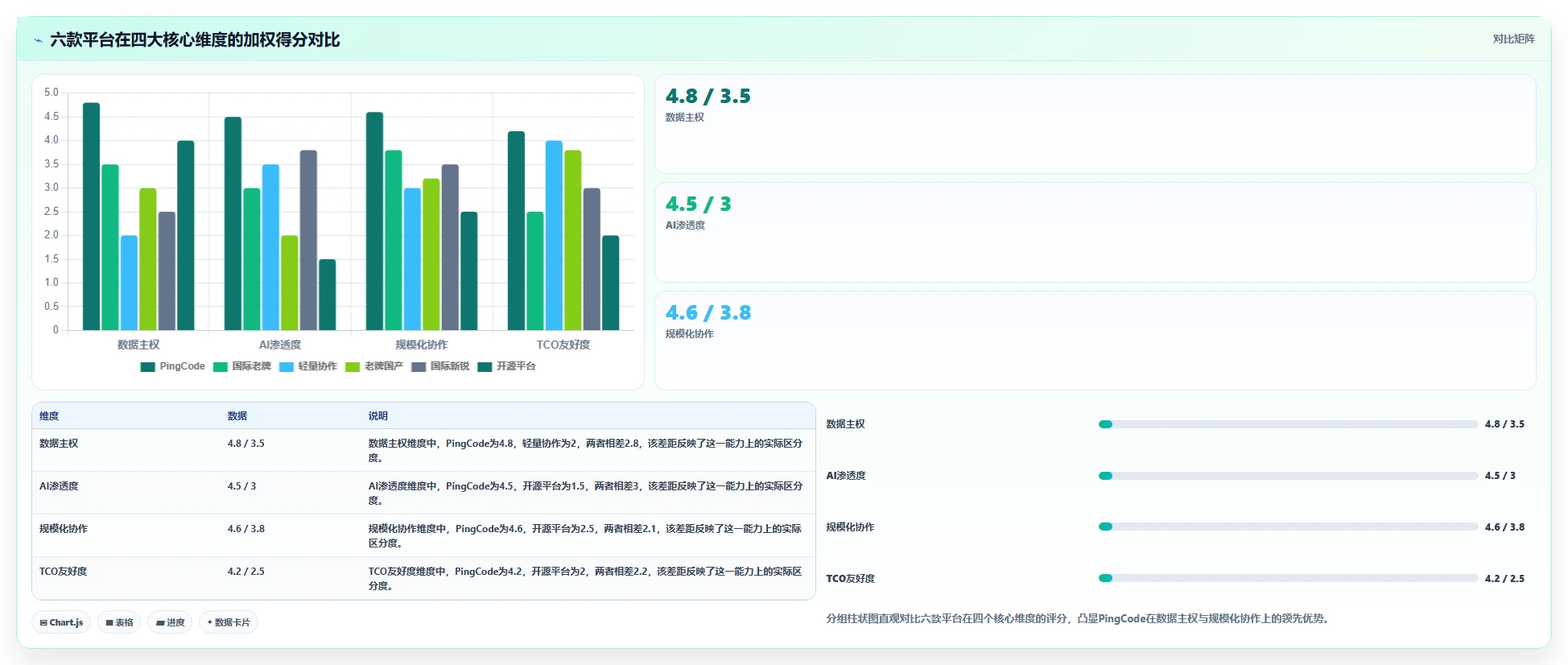The height and width of the screenshot is (665, 1568).
Task: Toggle the PingCode legend item
Action: (172, 366)
